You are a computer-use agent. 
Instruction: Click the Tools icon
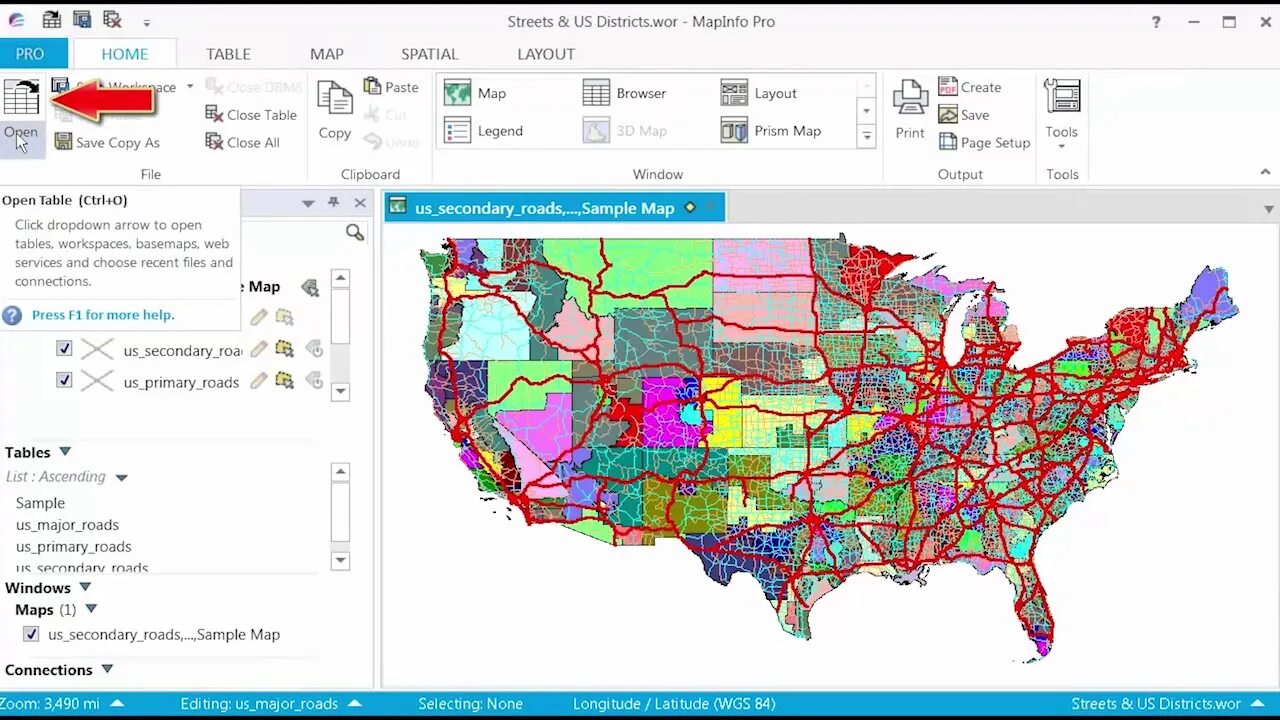point(1062,97)
